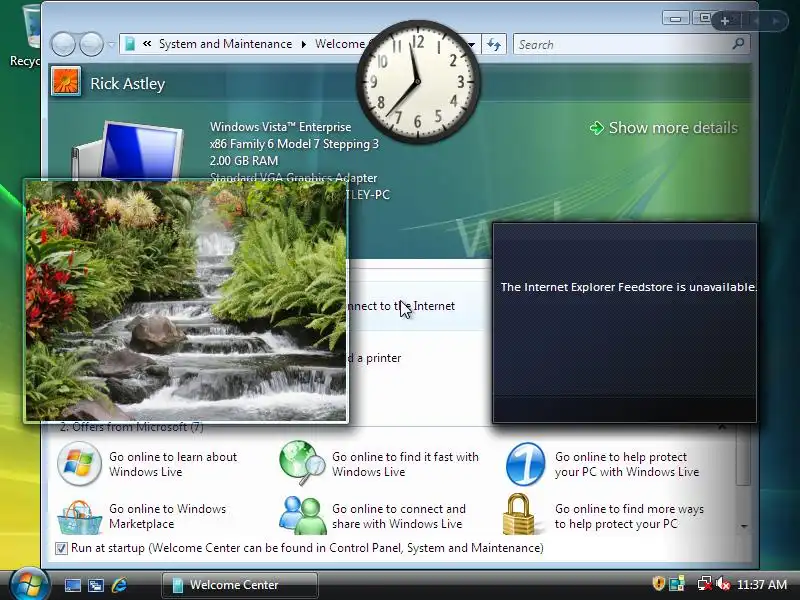This screenshot has width=800, height=600.
Task: Open the Windows Start orb
Action: pyautogui.click(x=29, y=585)
